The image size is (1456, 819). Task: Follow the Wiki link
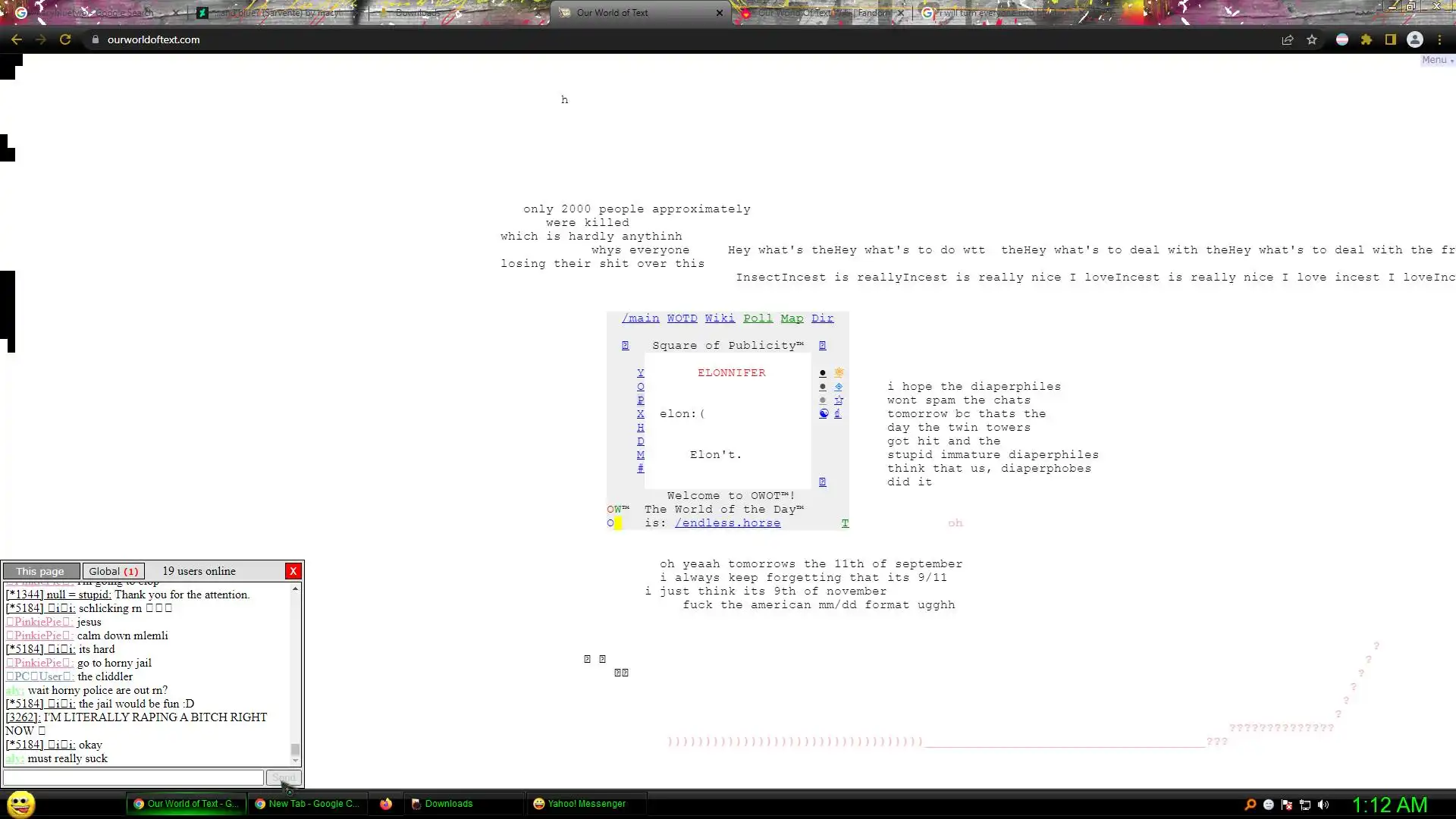pos(719,318)
